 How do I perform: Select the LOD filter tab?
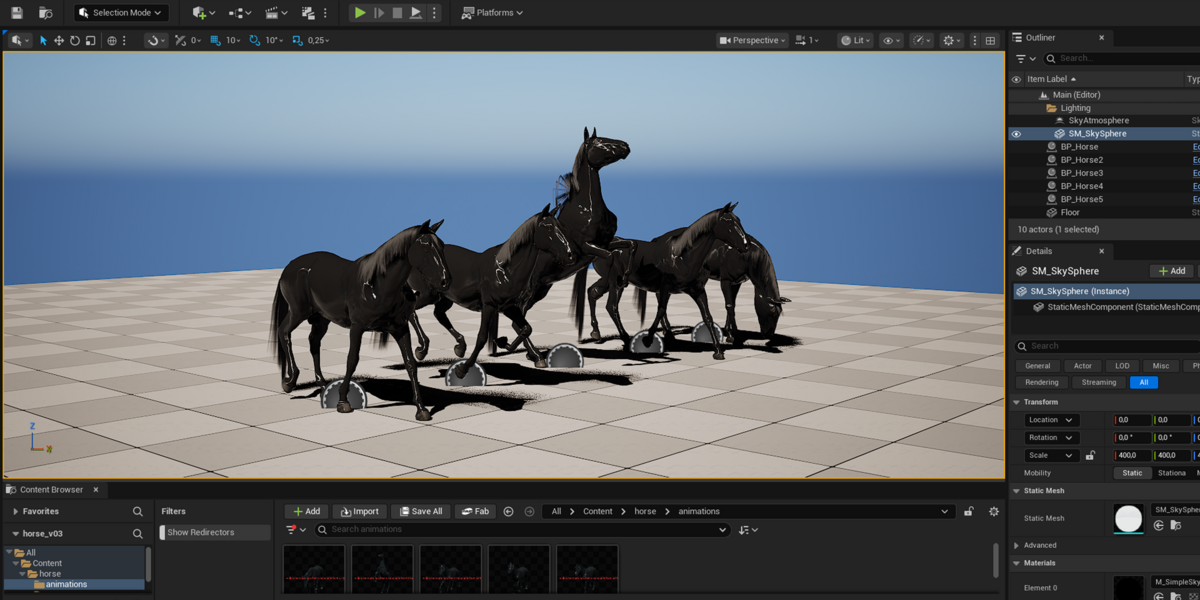coord(1123,366)
